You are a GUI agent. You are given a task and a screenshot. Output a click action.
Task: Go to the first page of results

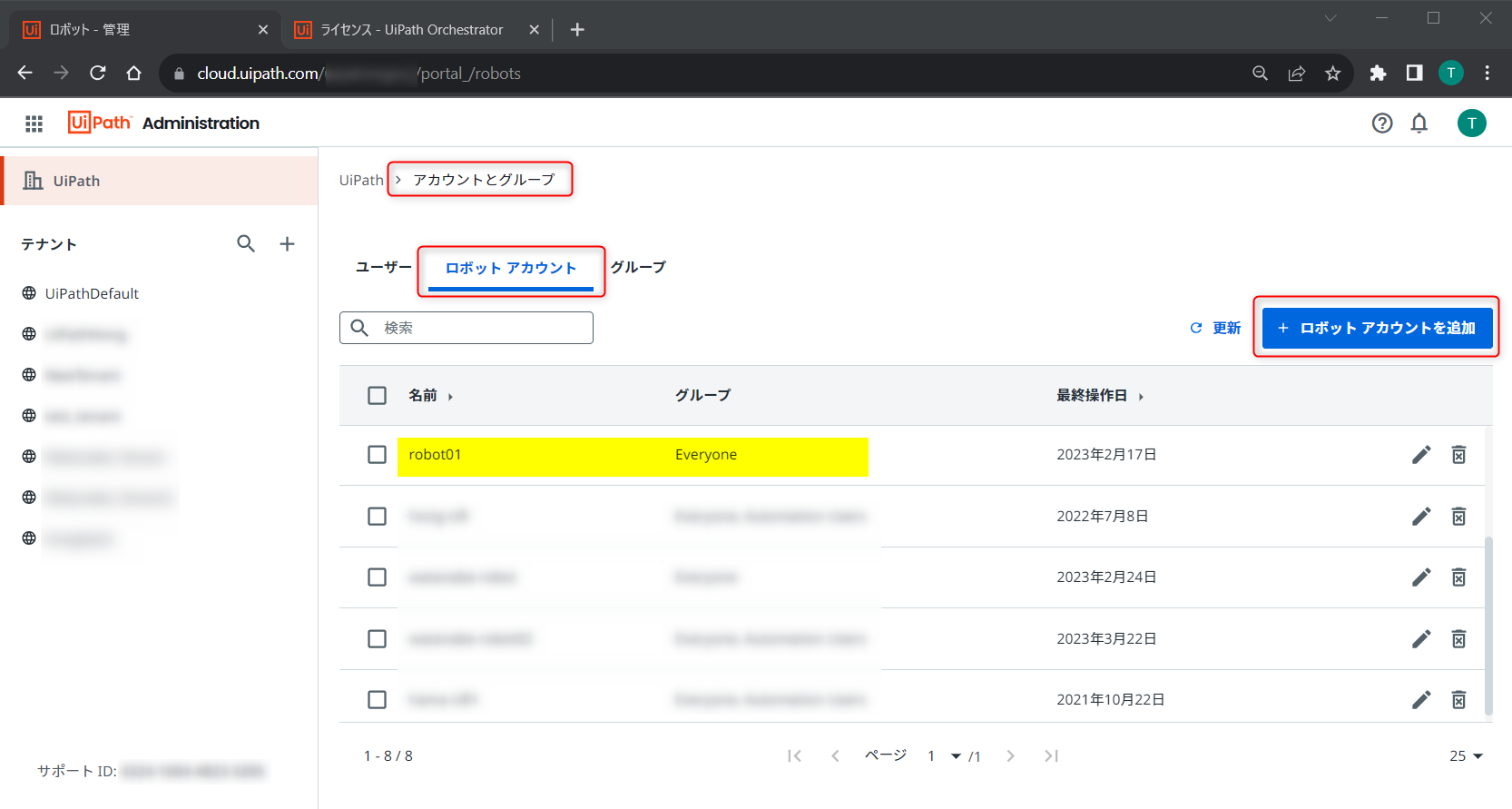pyautogui.click(x=795, y=755)
